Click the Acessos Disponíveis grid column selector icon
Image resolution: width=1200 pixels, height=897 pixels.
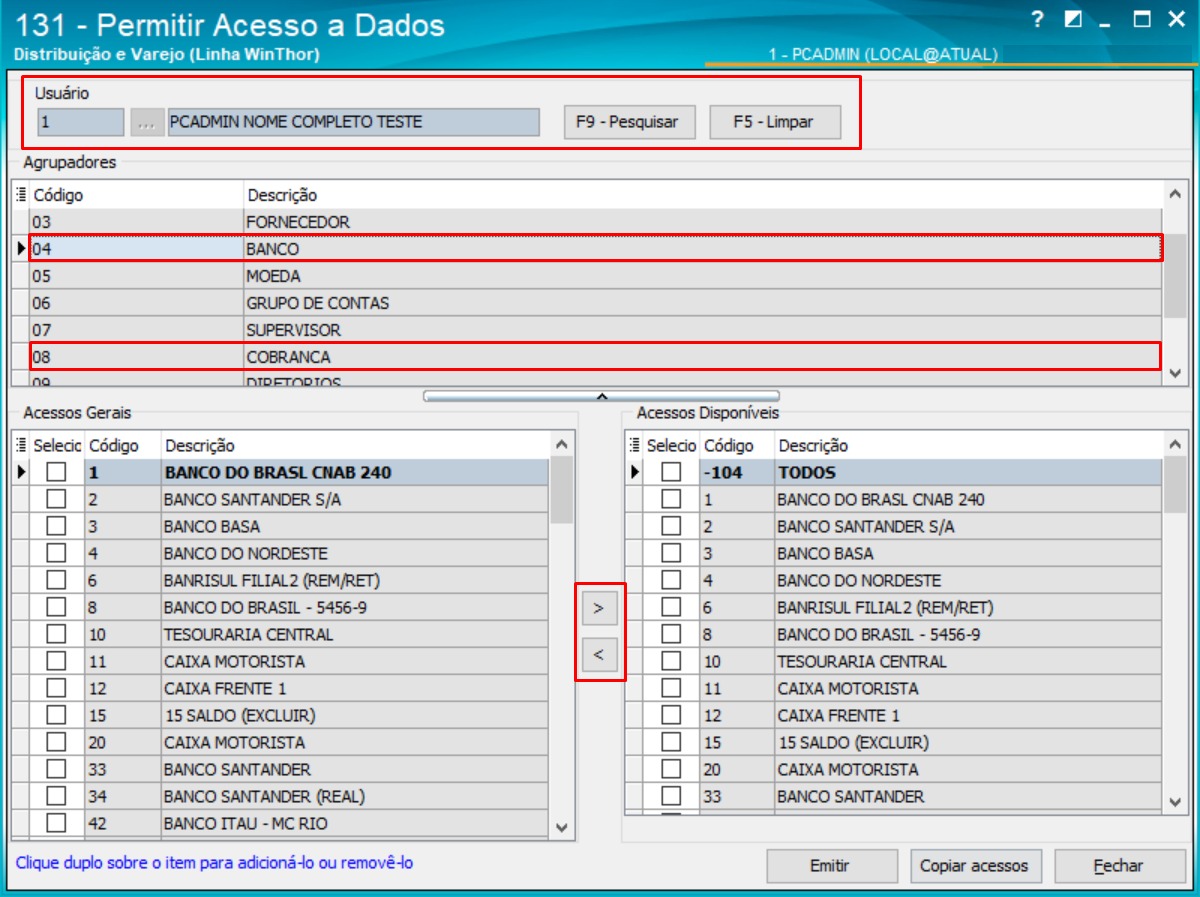[636, 445]
